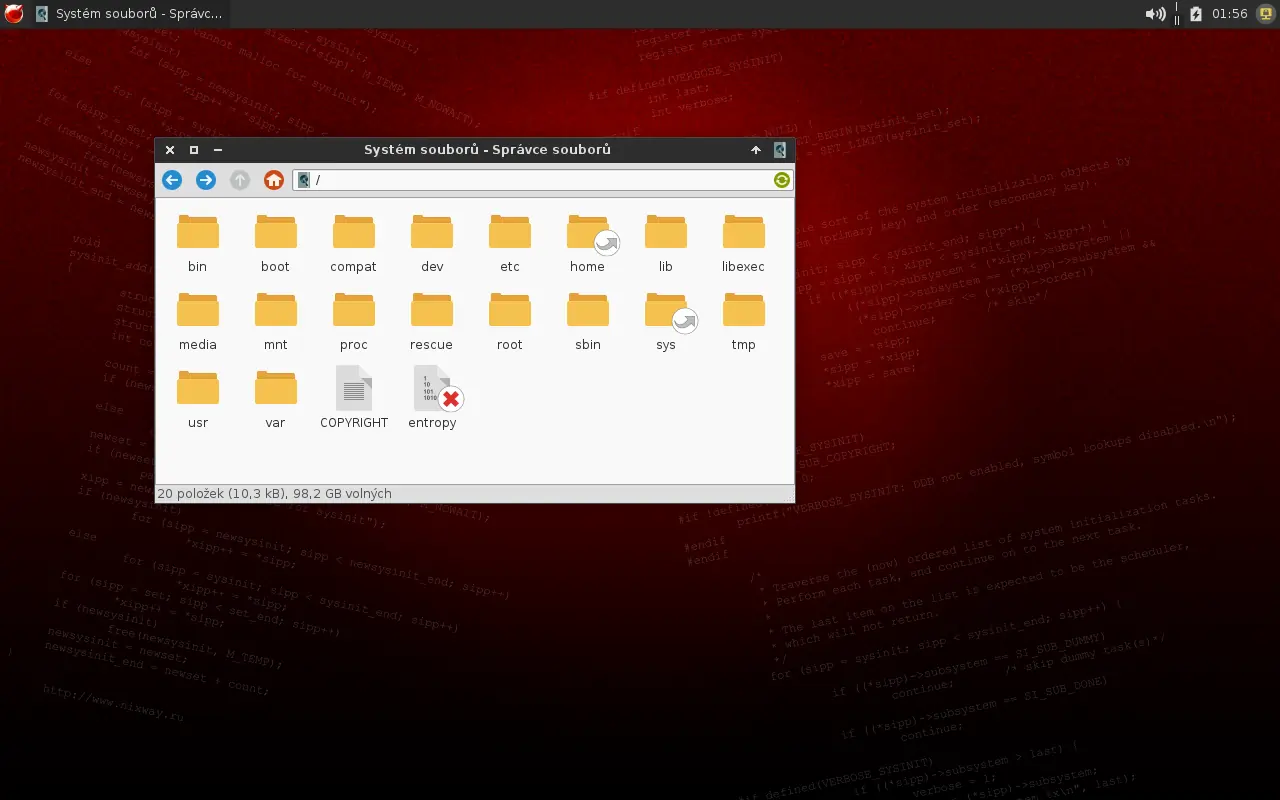Minimize the file manager window

[x=218, y=150]
